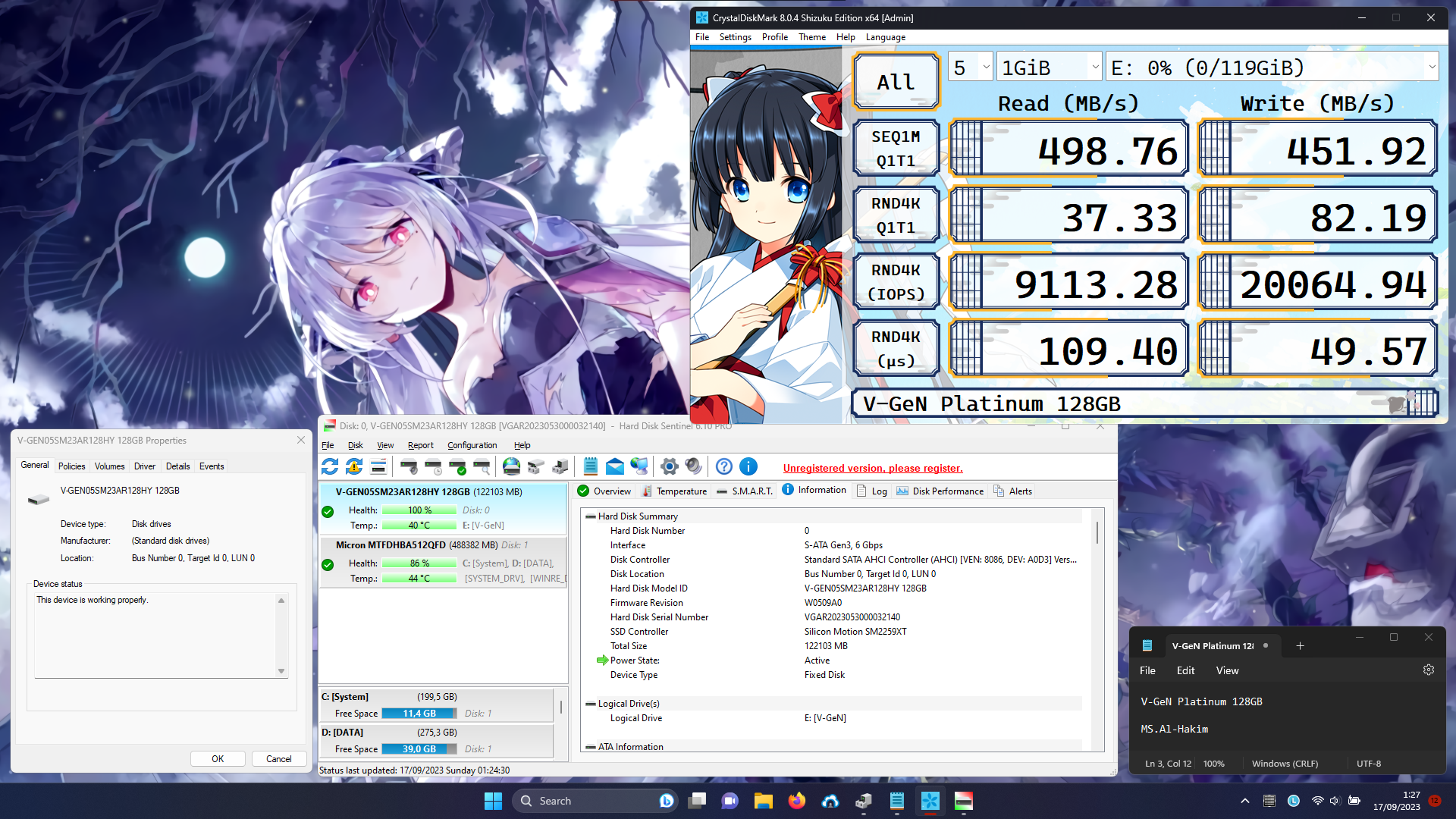Switch to the Overview tab
The image size is (1456, 819).
tap(604, 491)
